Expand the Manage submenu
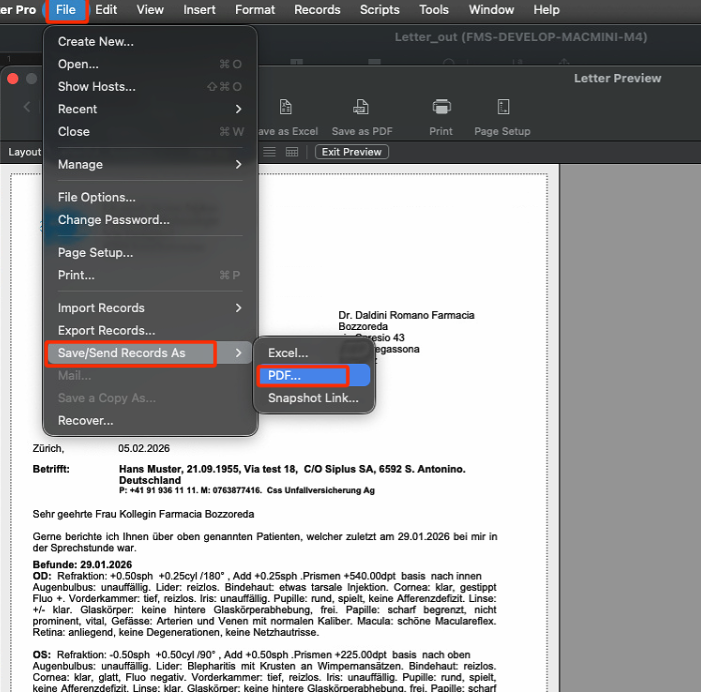The height and width of the screenshot is (692, 701). (150, 165)
